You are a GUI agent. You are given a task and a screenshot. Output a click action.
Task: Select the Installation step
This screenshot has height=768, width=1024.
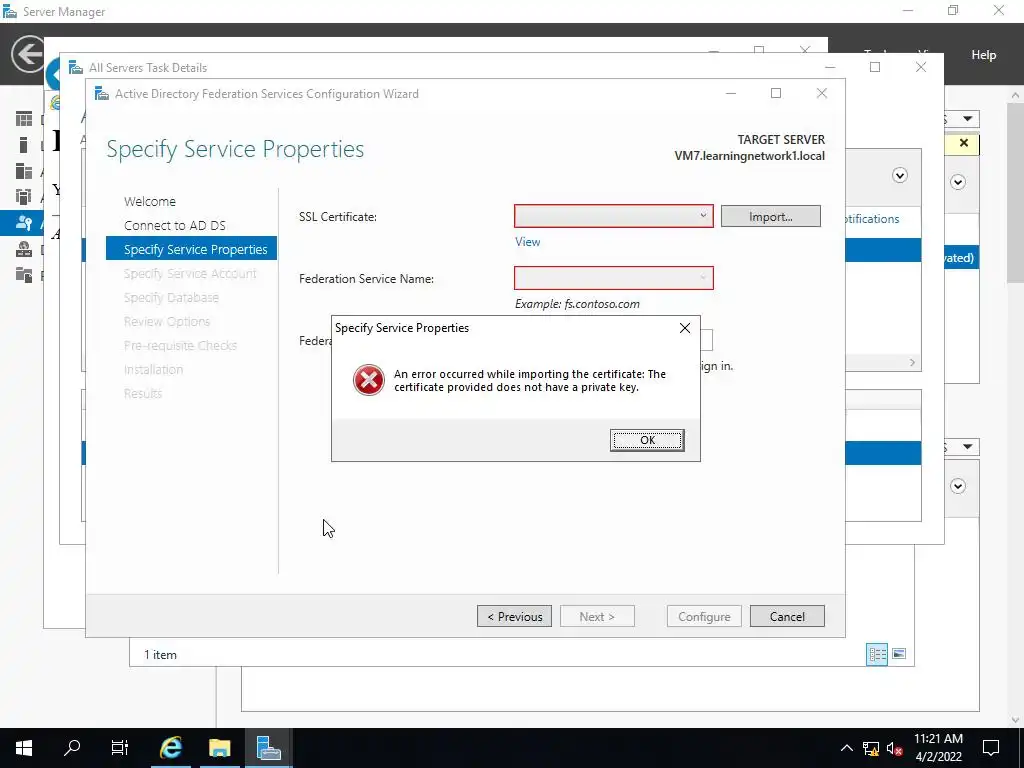coord(153,370)
